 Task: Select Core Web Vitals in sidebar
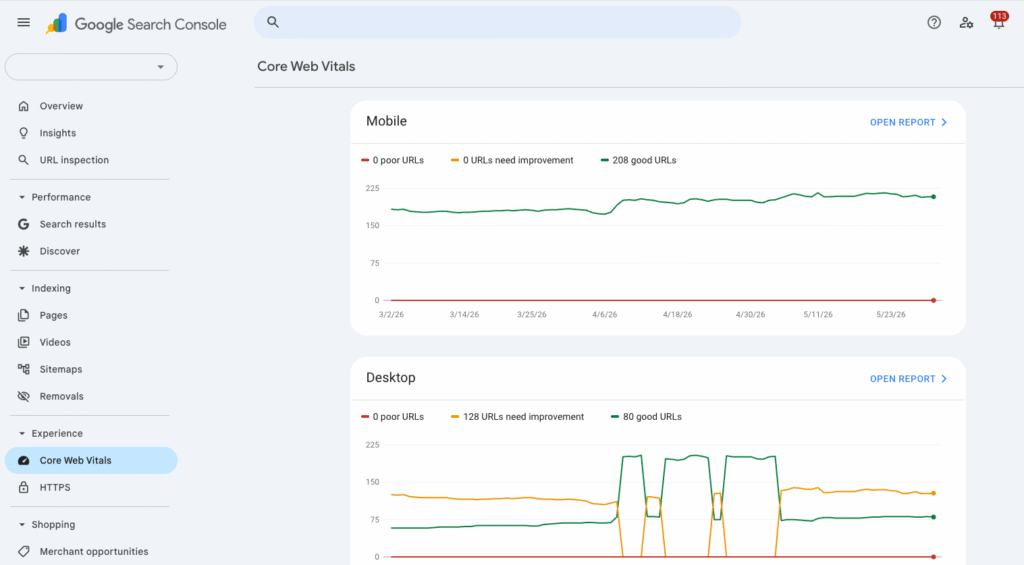pos(91,460)
